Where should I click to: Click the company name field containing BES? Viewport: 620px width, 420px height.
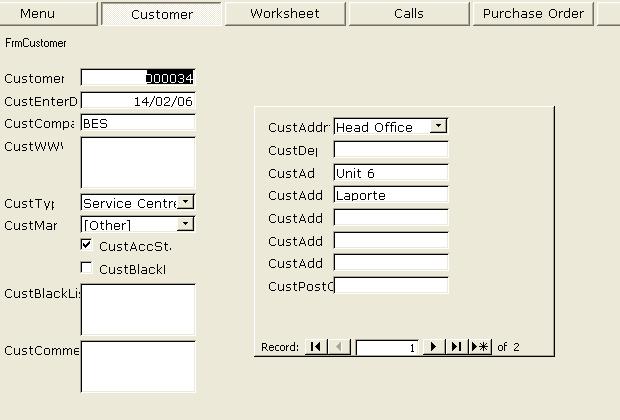138,124
